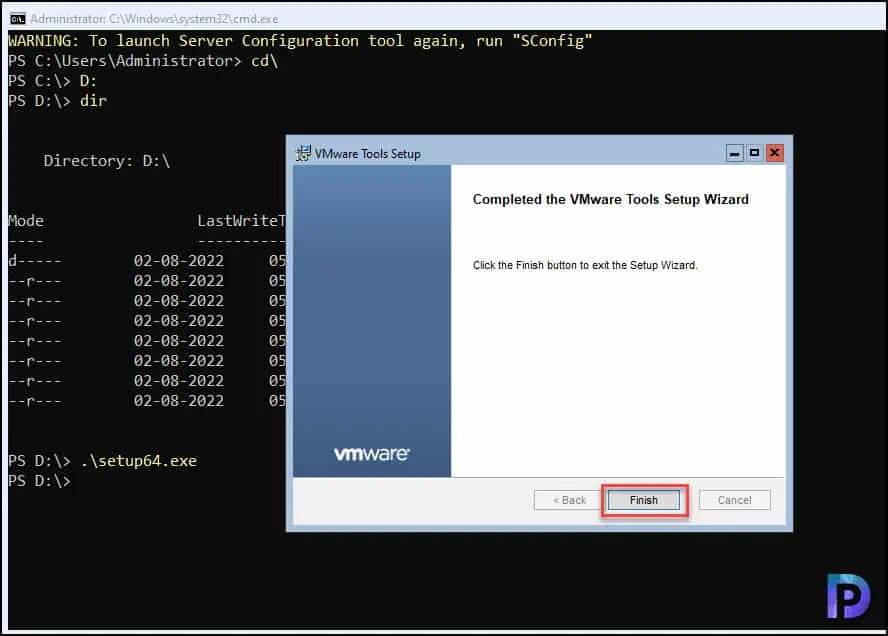Cancel the VMware Tools Setup wizard

click(735, 500)
